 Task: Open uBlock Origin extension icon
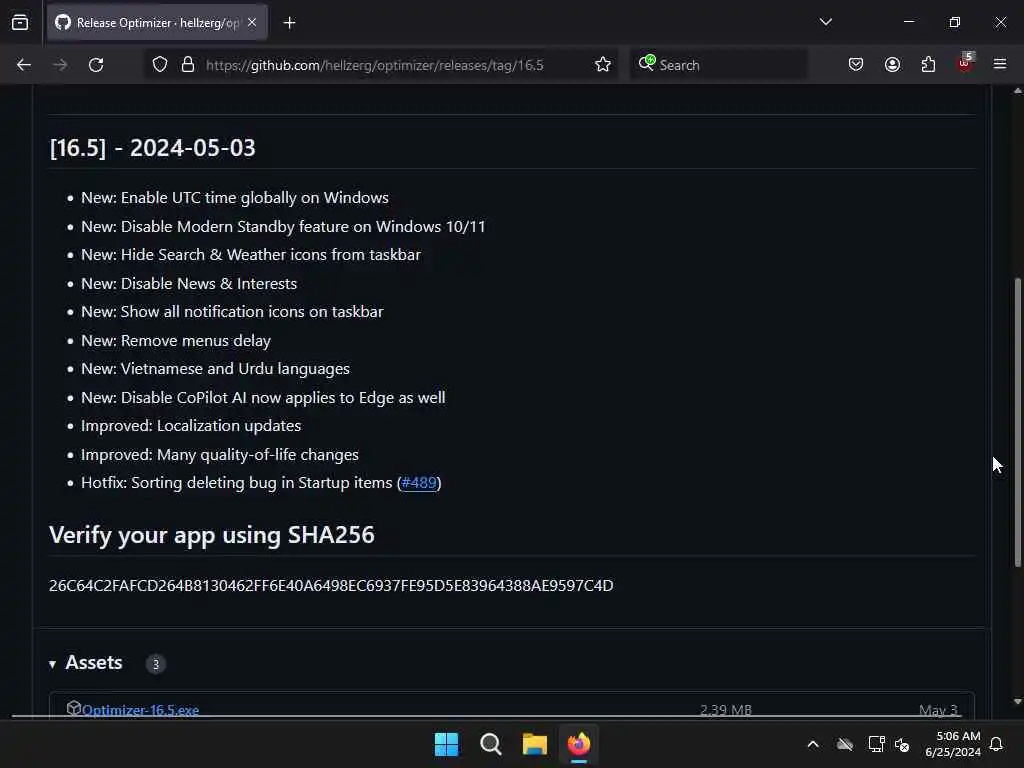pyautogui.click(x=965, y=63)
